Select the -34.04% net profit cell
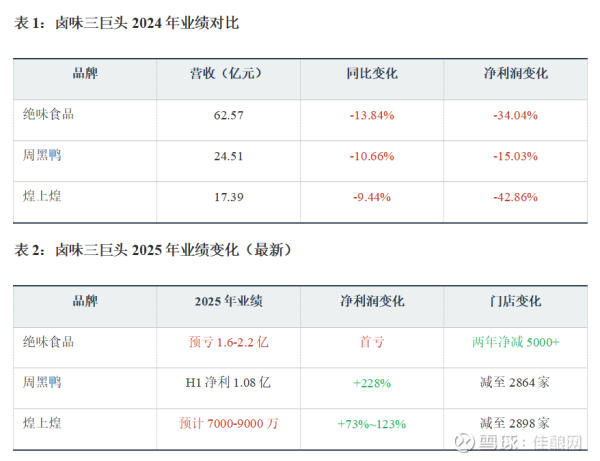Image resolution: width=600 pixels, height=461 pixels. tap(515, 115)
